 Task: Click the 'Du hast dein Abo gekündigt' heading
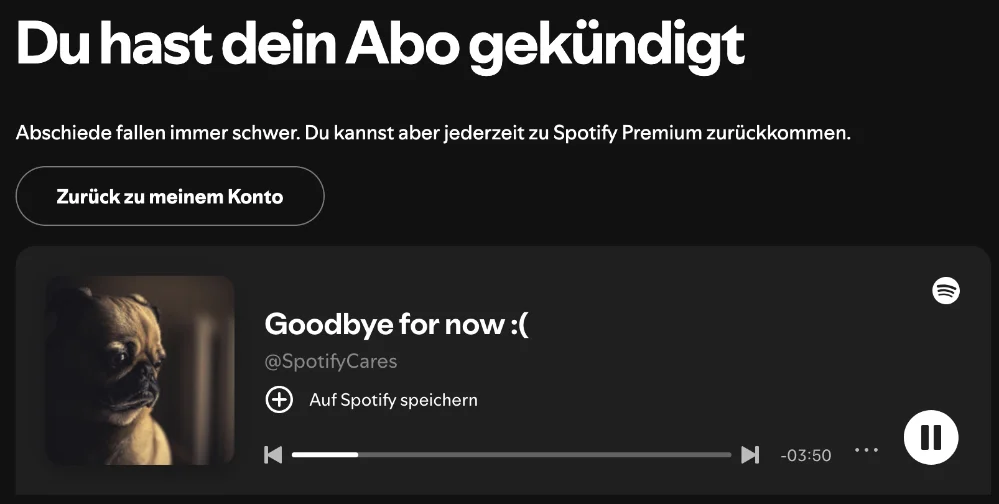click(x=380, y=45)
